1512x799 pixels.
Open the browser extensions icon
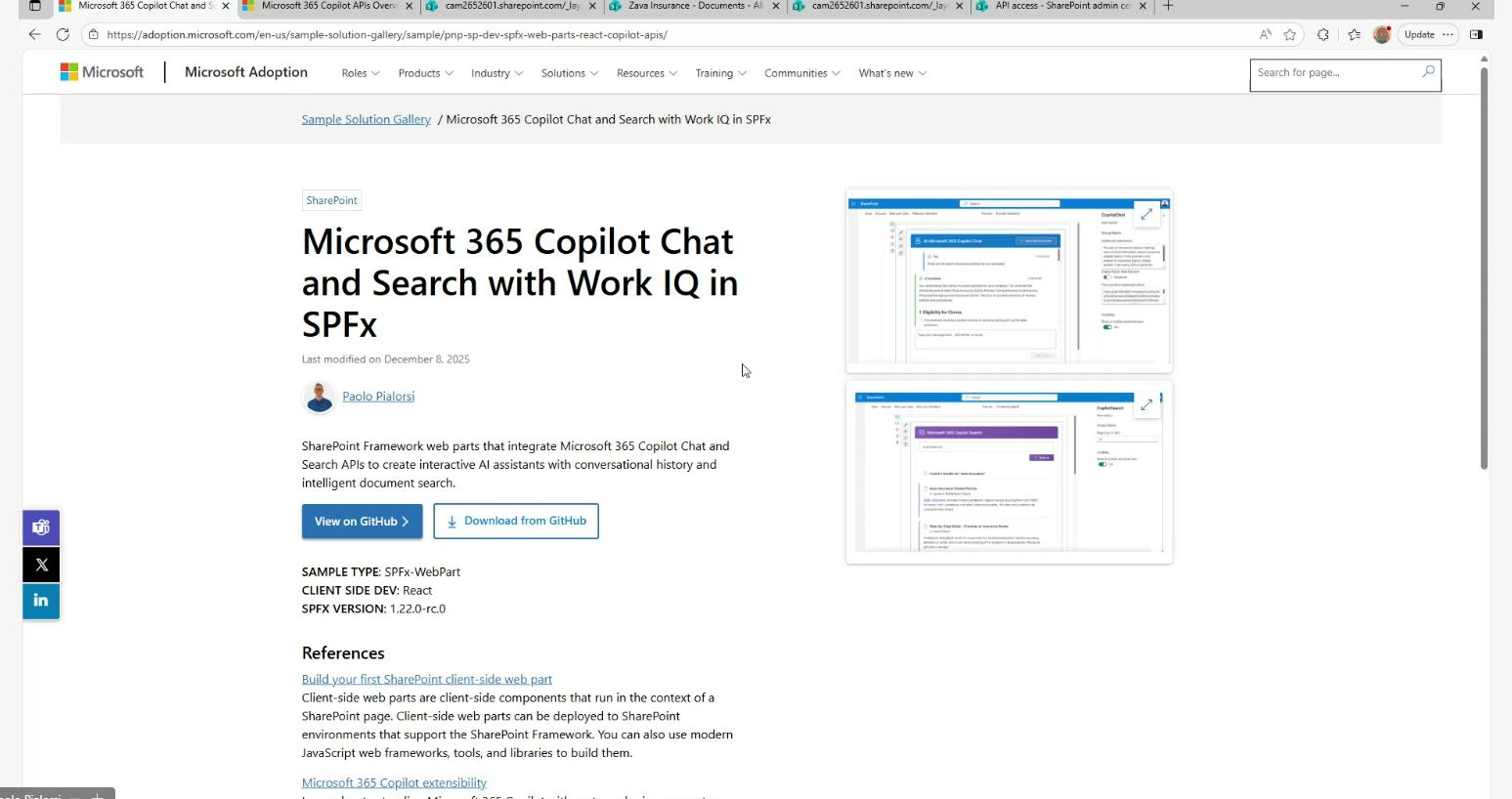tap(1323, 34)
